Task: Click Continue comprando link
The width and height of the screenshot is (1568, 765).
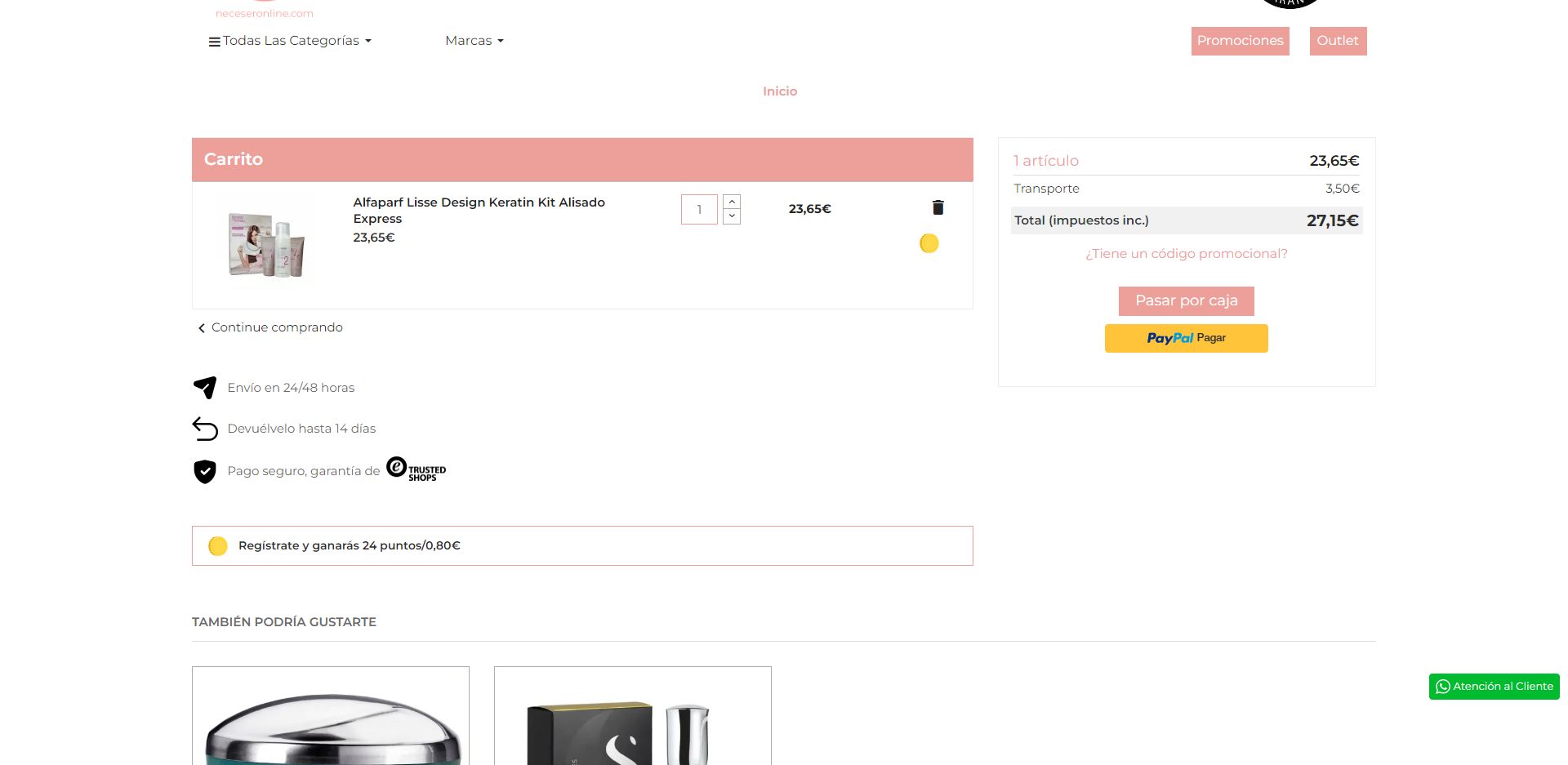Action: pos(277,327)
